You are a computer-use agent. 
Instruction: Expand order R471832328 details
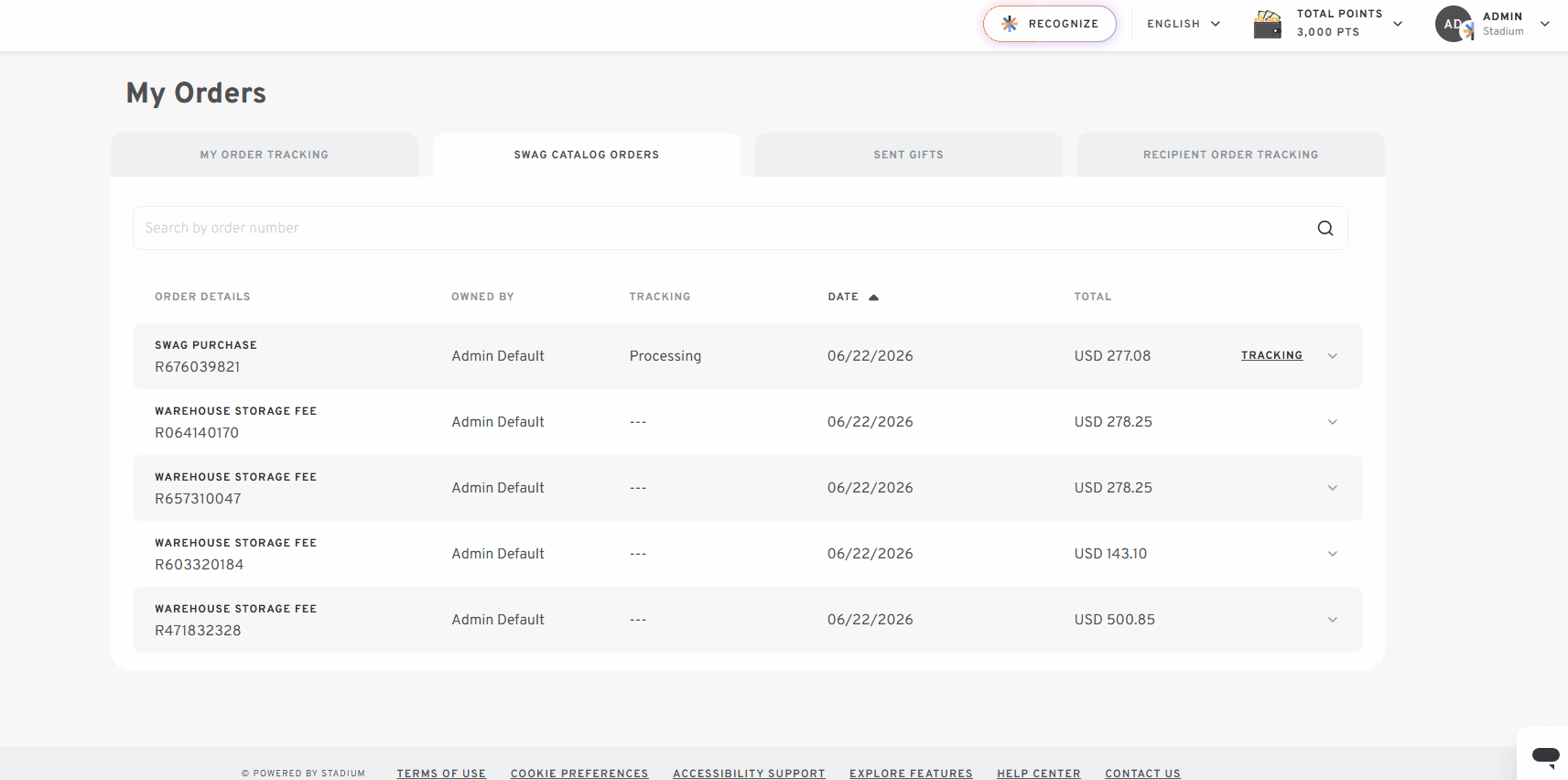pyautogui.click(x=1333, y=620)
